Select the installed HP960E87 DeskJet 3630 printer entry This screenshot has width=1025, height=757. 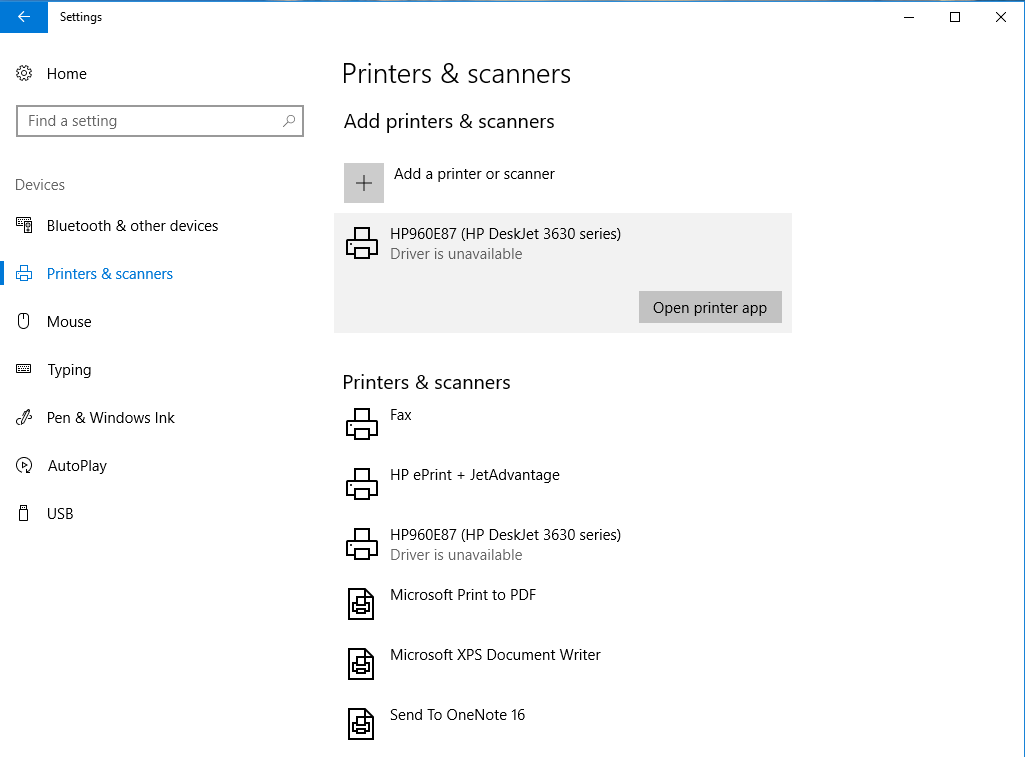click(x=505, y=544)
